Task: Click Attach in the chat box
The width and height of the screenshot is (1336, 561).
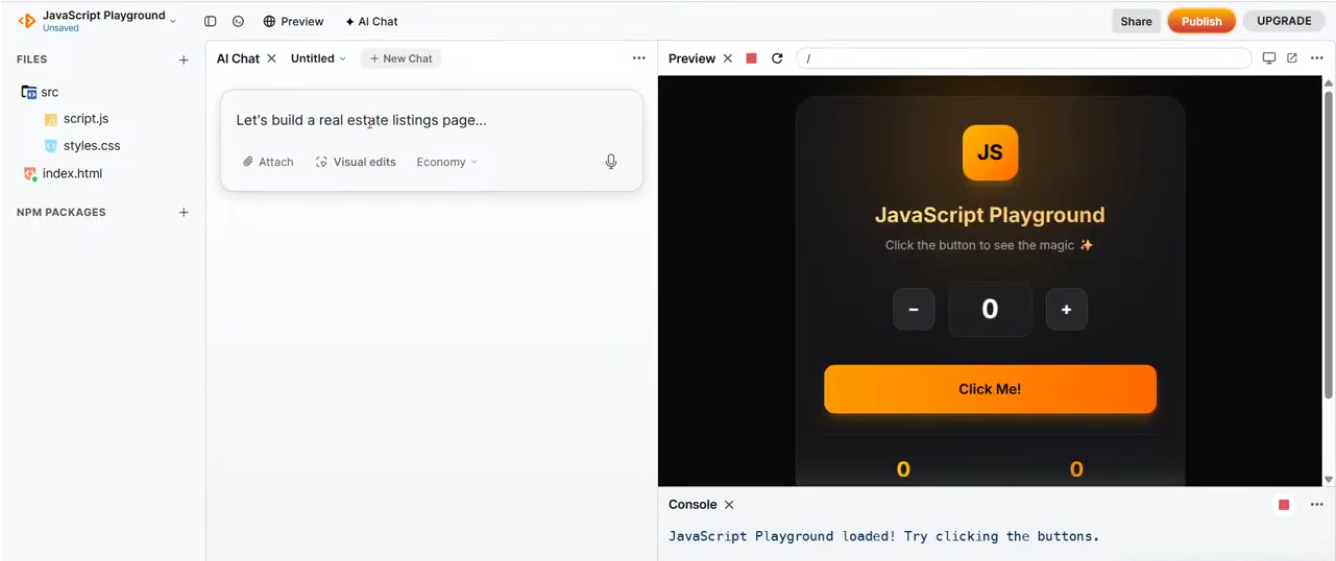Action: click(x=268, y=162)
